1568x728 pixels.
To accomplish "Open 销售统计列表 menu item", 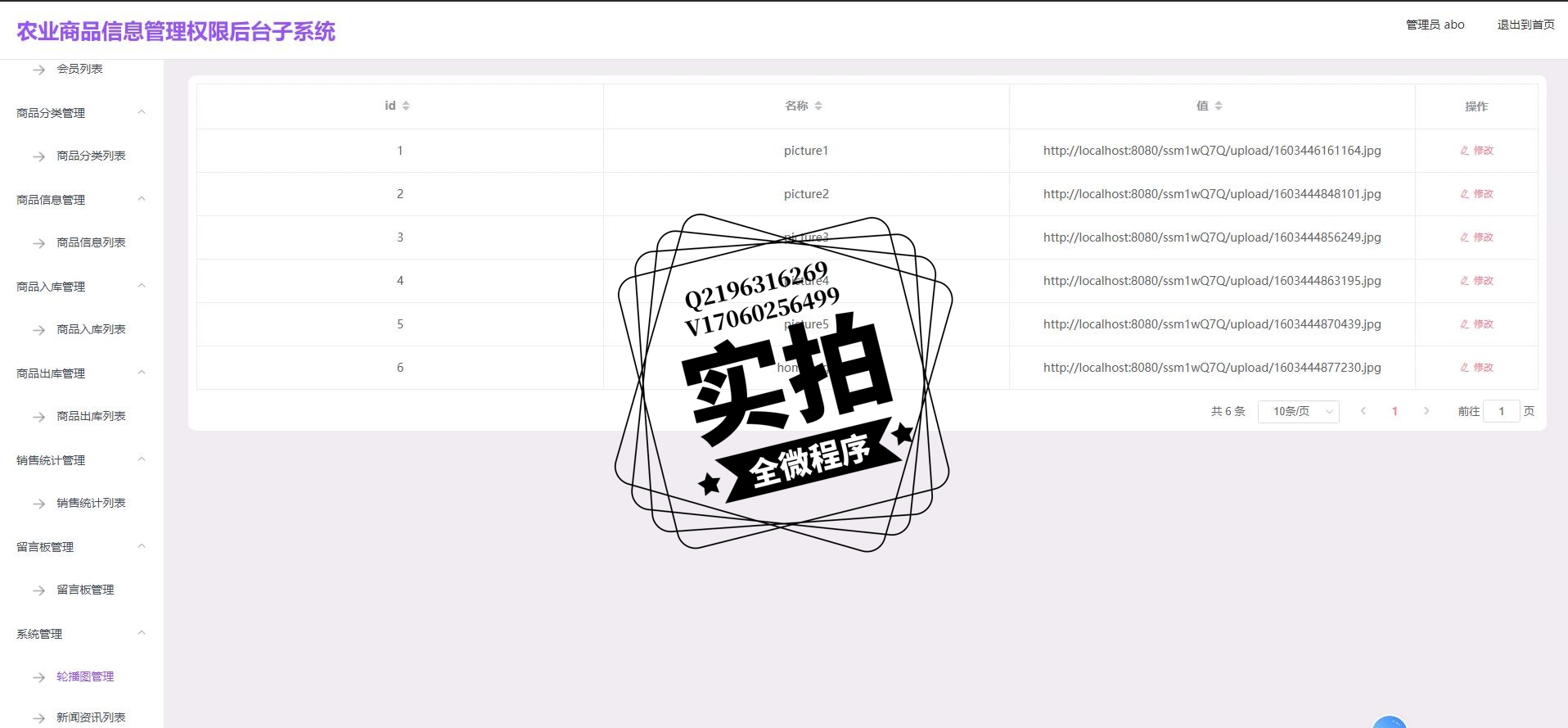I will point(91,503).
